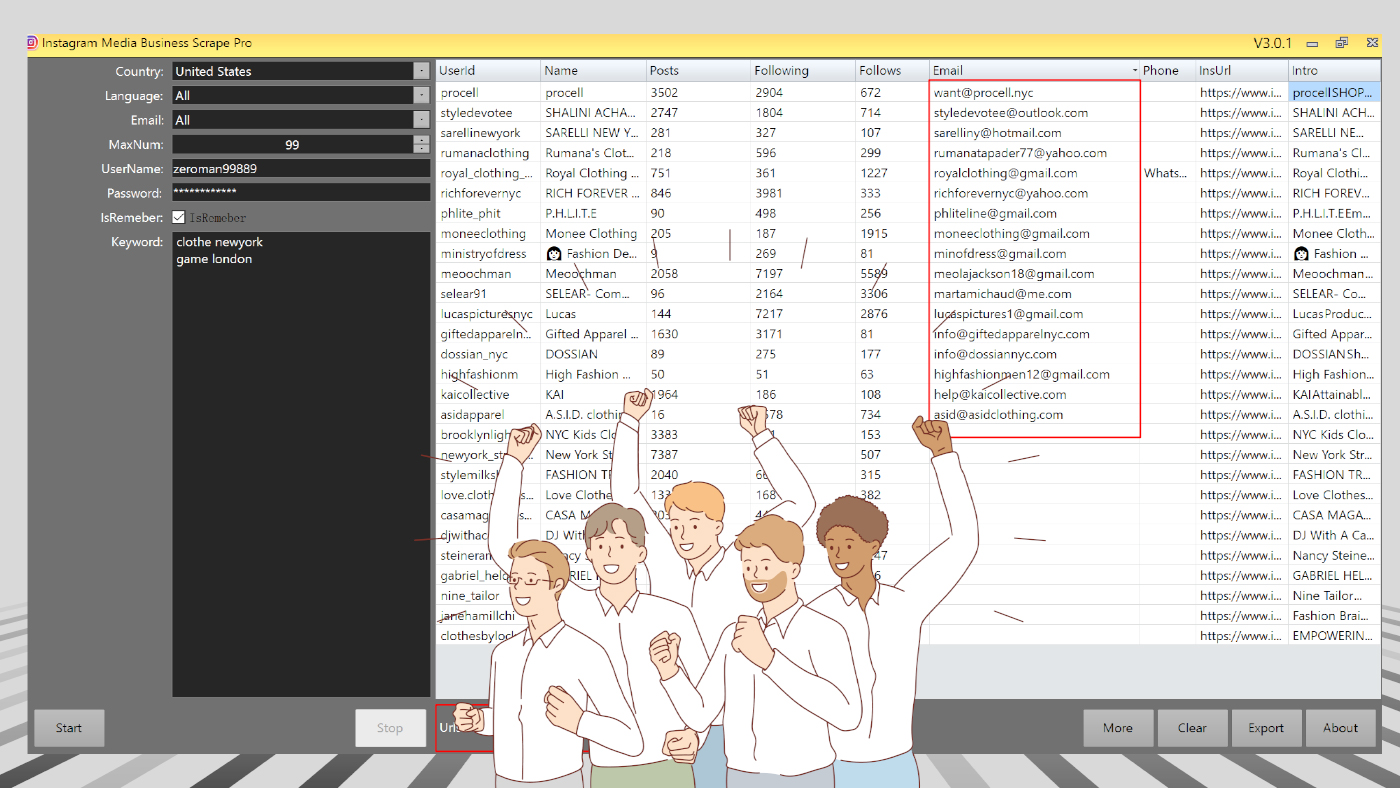The width and height of the screenshot is (1400, 788).
Task: Select the email martamichaud@me.com
Action: pos(1003,294)
